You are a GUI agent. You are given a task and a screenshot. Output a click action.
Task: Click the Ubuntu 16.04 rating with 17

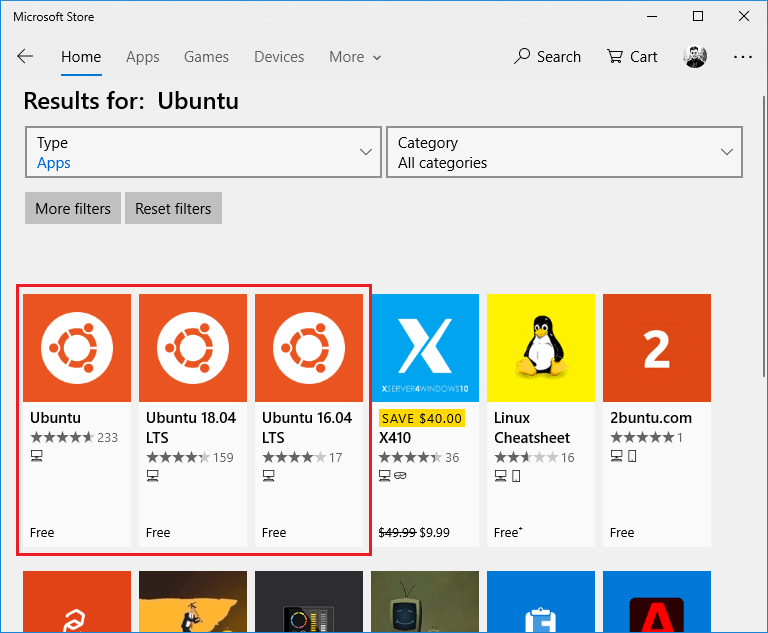point(302,457)
